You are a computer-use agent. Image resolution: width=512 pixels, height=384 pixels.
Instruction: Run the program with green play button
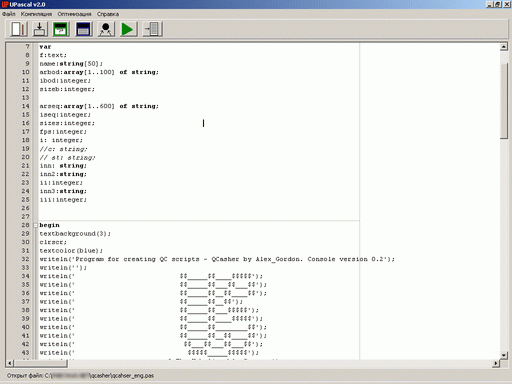128,29
